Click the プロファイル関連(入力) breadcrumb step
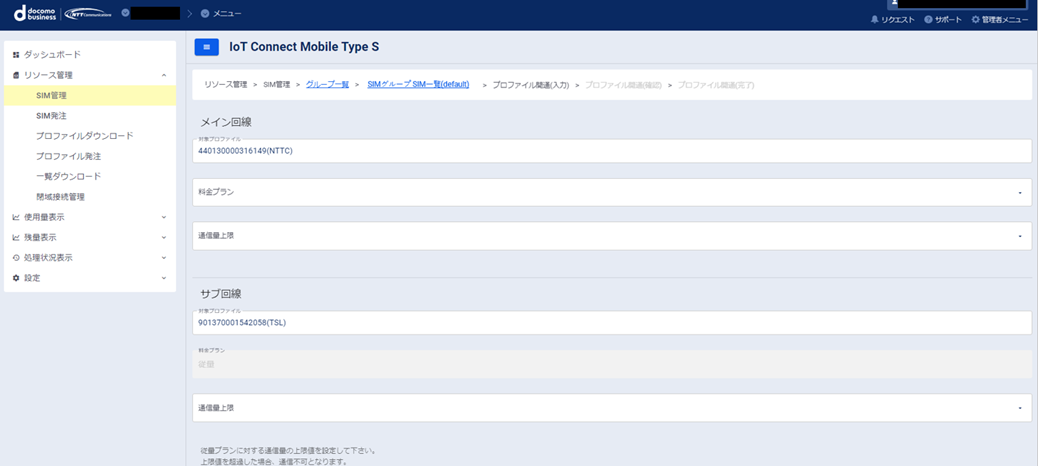Image resolution: width=1038 pixels, height=466 pixels. [531, 85]
